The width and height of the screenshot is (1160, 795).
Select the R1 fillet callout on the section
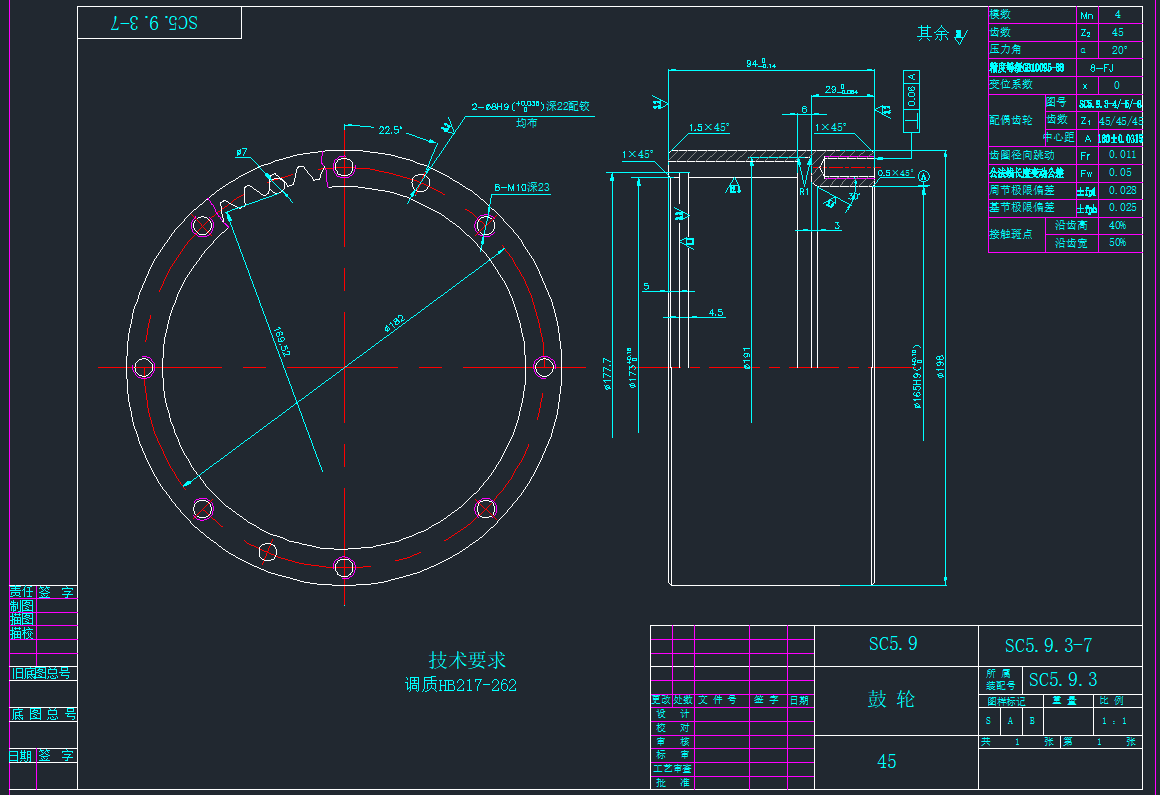click(804, 191)
